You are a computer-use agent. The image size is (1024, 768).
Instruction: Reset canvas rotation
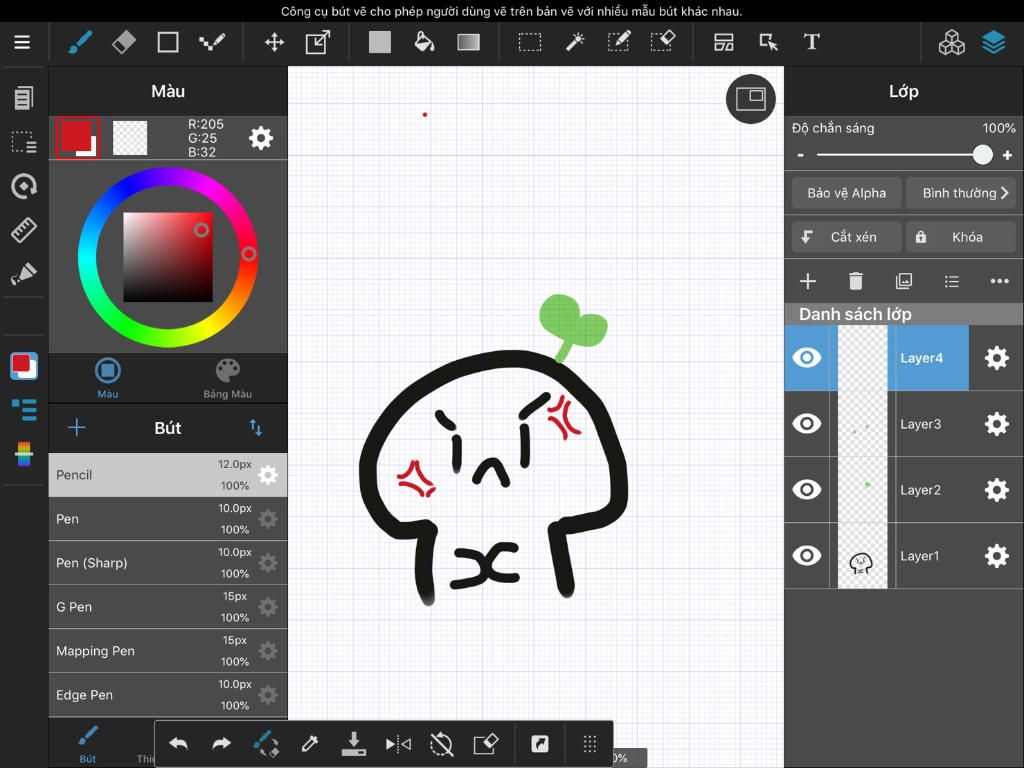(441, 744)
